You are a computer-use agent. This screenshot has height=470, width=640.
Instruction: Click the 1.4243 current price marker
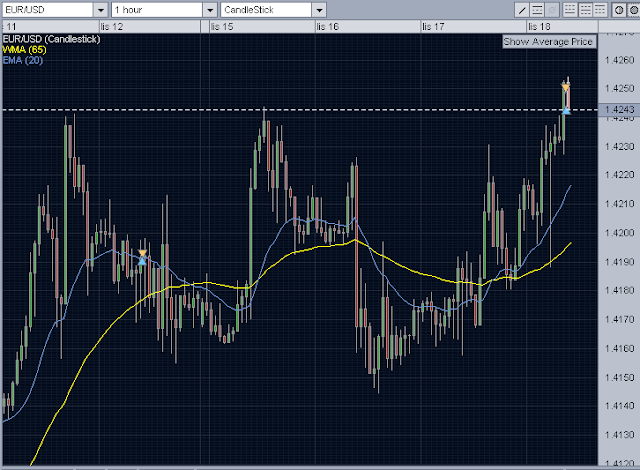(x=619, y=110)
